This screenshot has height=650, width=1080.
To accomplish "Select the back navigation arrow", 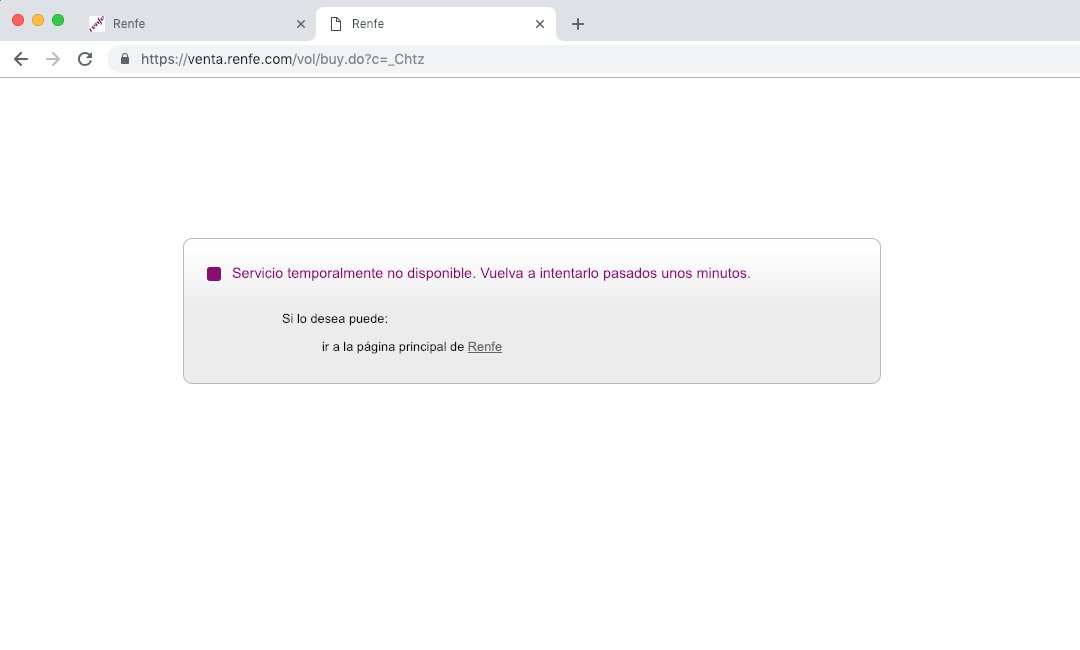I will [x=21, y=59].
